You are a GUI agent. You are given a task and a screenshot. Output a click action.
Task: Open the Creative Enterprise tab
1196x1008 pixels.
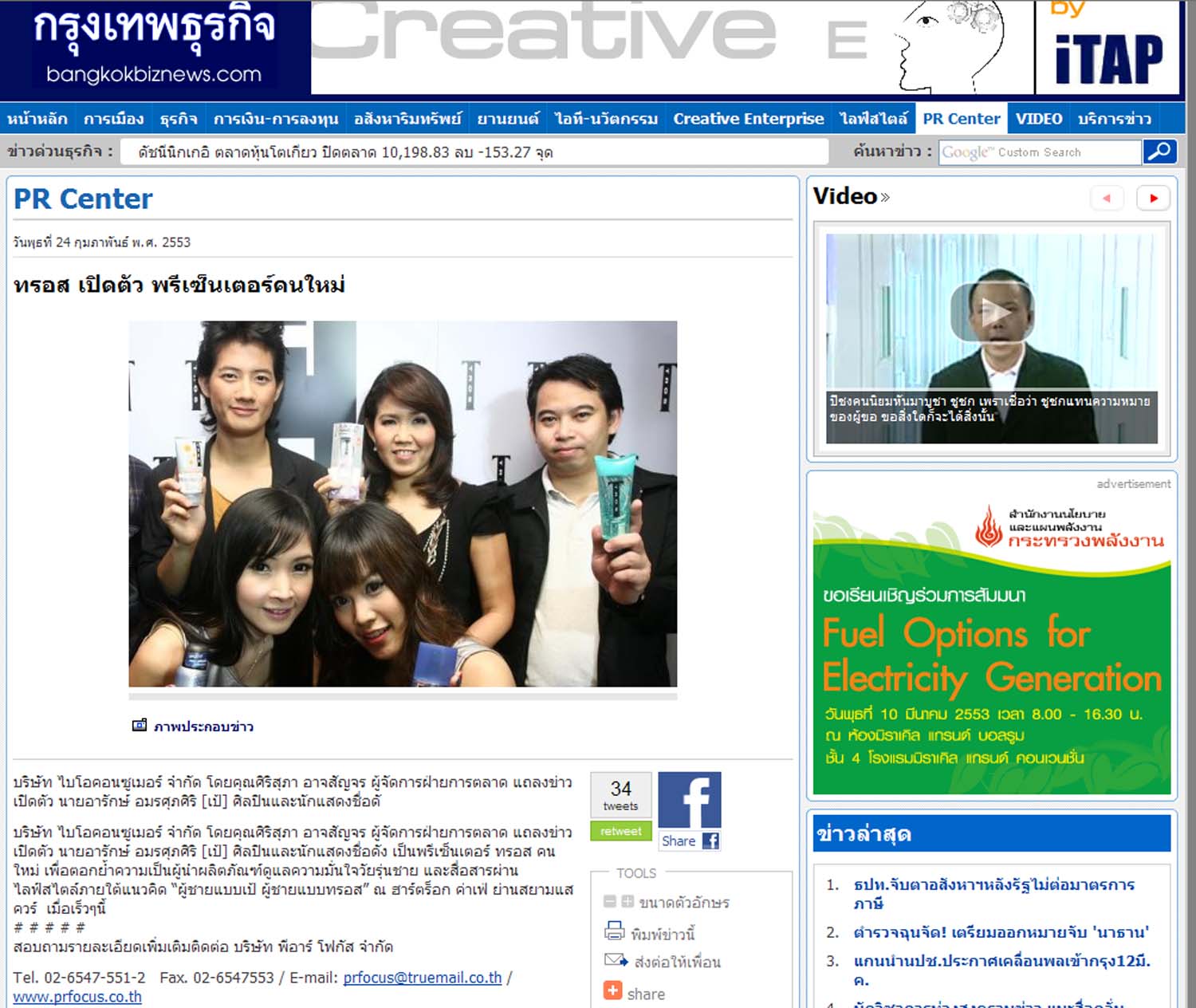pyautogui.click(x=749, y=119)
